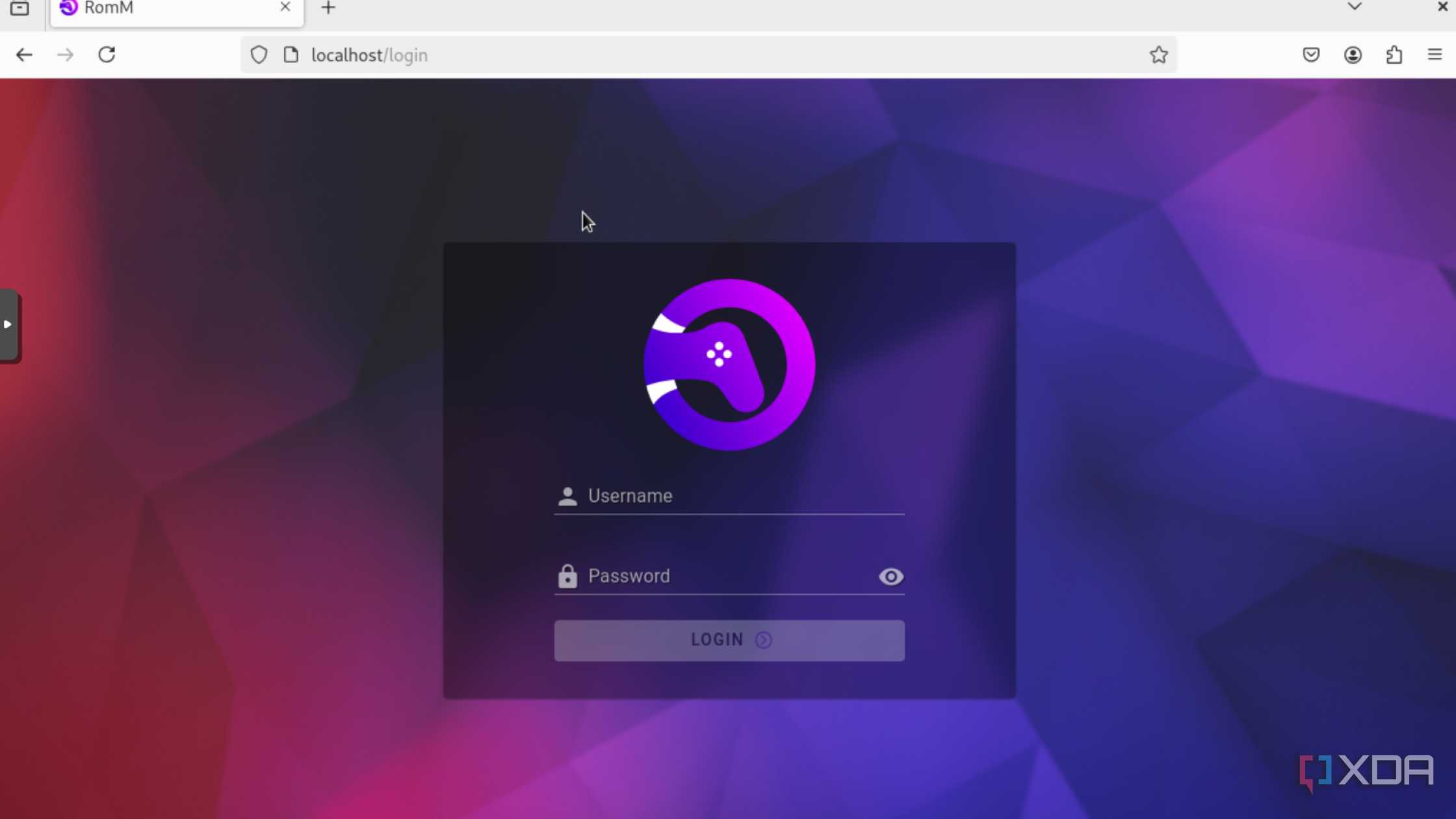Bookmark this page with the star icon
Screen dimensions: 1456x819
point(1158,55)
